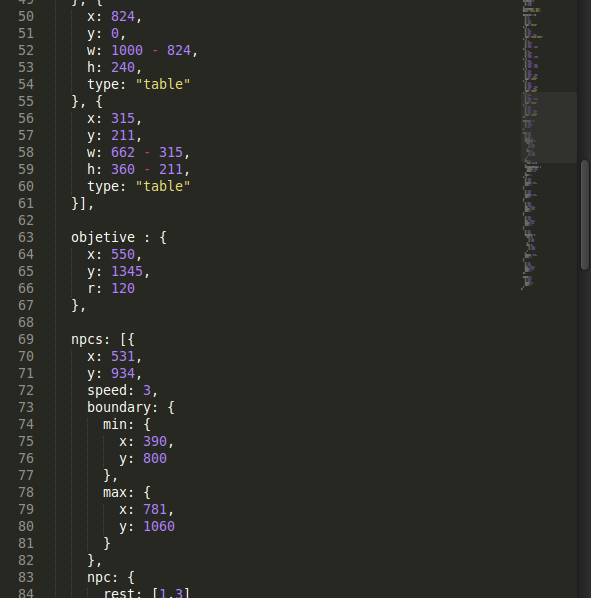The image size is (591, 598).
Task: Click the code text "y: 800"
Action: [x=143, y=458]
